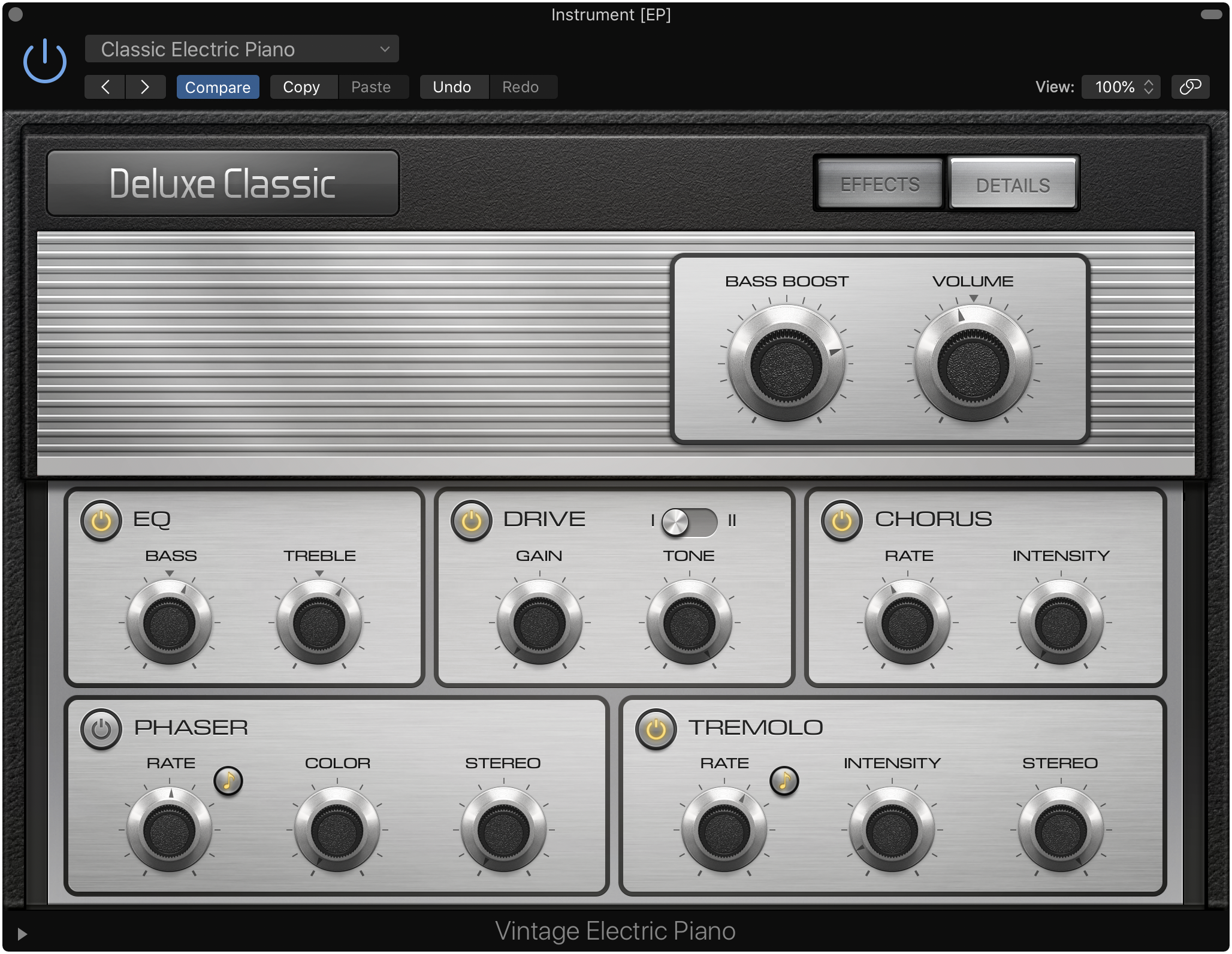Image resolution: width=1232 pixels, height=954 pixels.
Task: Expand extended parameters disclosure triangle
Action: 22,934
